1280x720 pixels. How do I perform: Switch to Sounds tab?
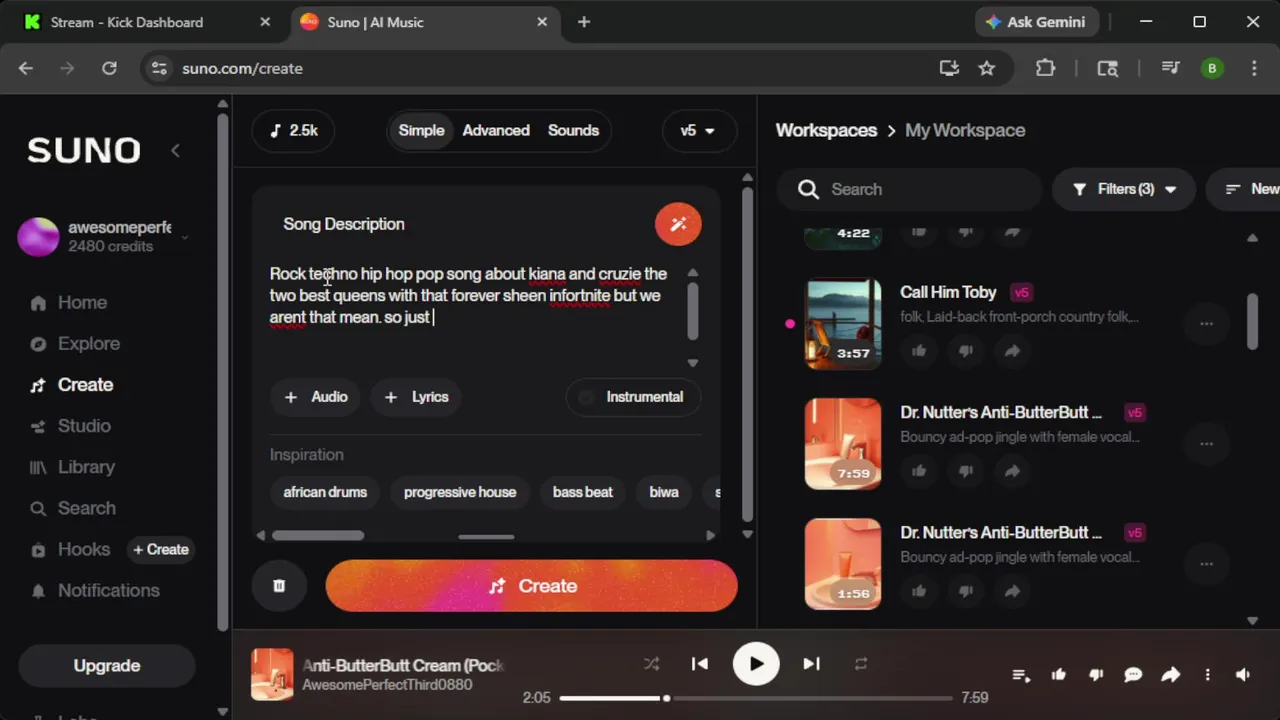click(573, 130)
